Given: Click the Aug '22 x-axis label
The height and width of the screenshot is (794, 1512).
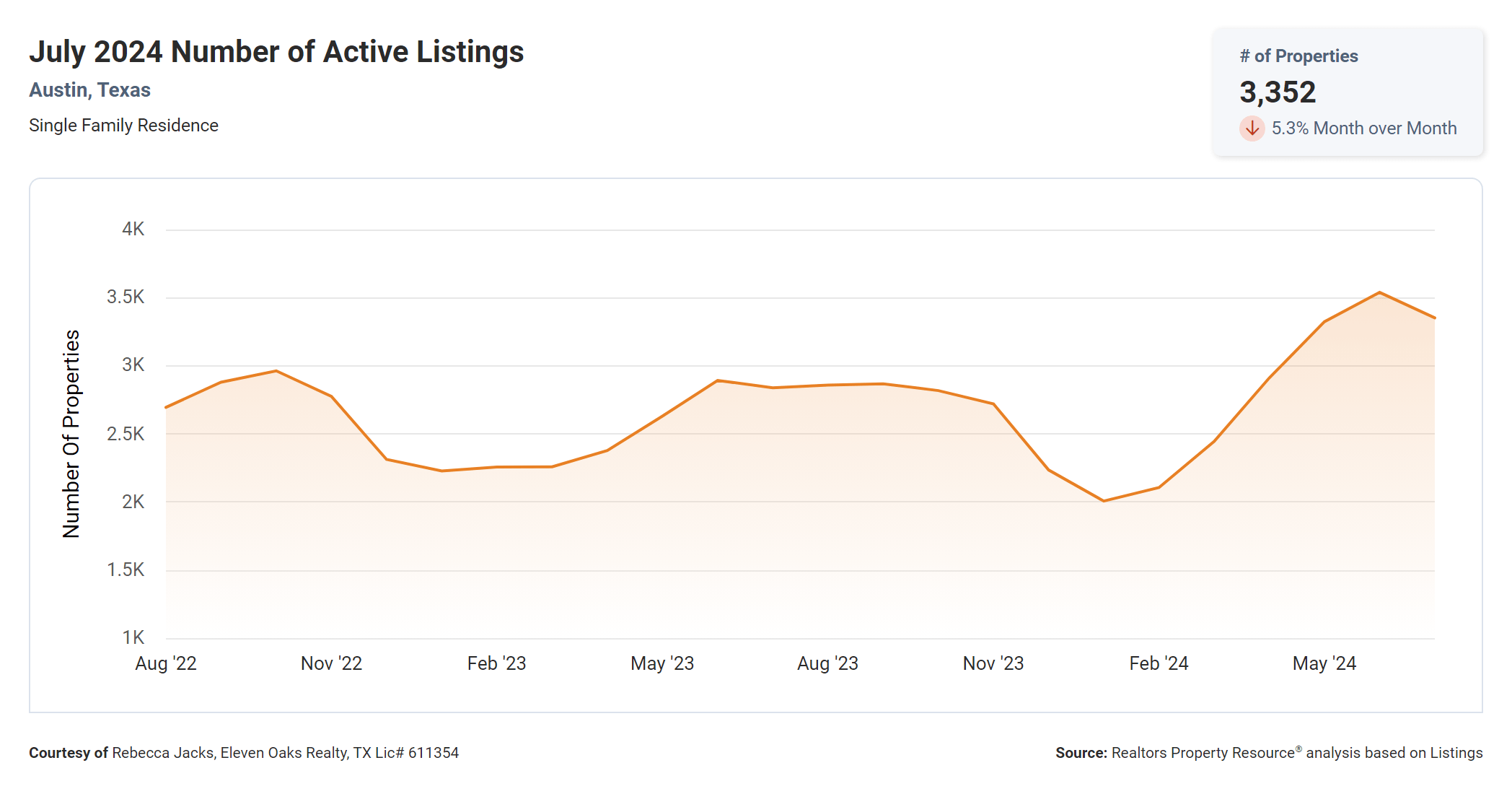Looking at the screenshot, I should (x=166, y=663).
